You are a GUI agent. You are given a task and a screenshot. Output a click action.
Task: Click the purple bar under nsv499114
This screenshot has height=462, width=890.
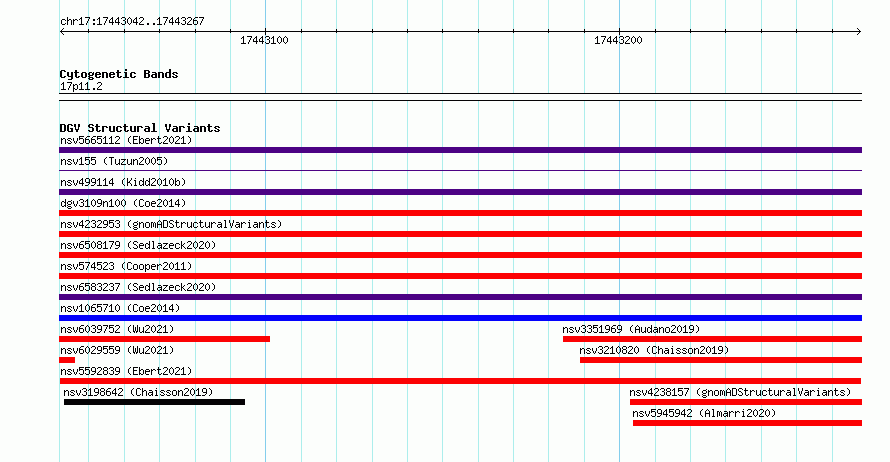pos(460,192)
